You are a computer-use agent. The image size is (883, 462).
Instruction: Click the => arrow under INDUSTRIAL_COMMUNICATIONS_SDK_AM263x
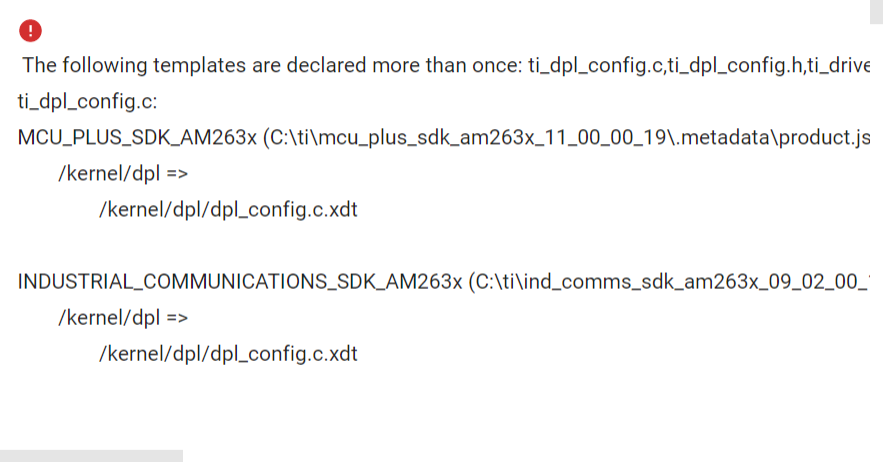click(x=177, y=318)
